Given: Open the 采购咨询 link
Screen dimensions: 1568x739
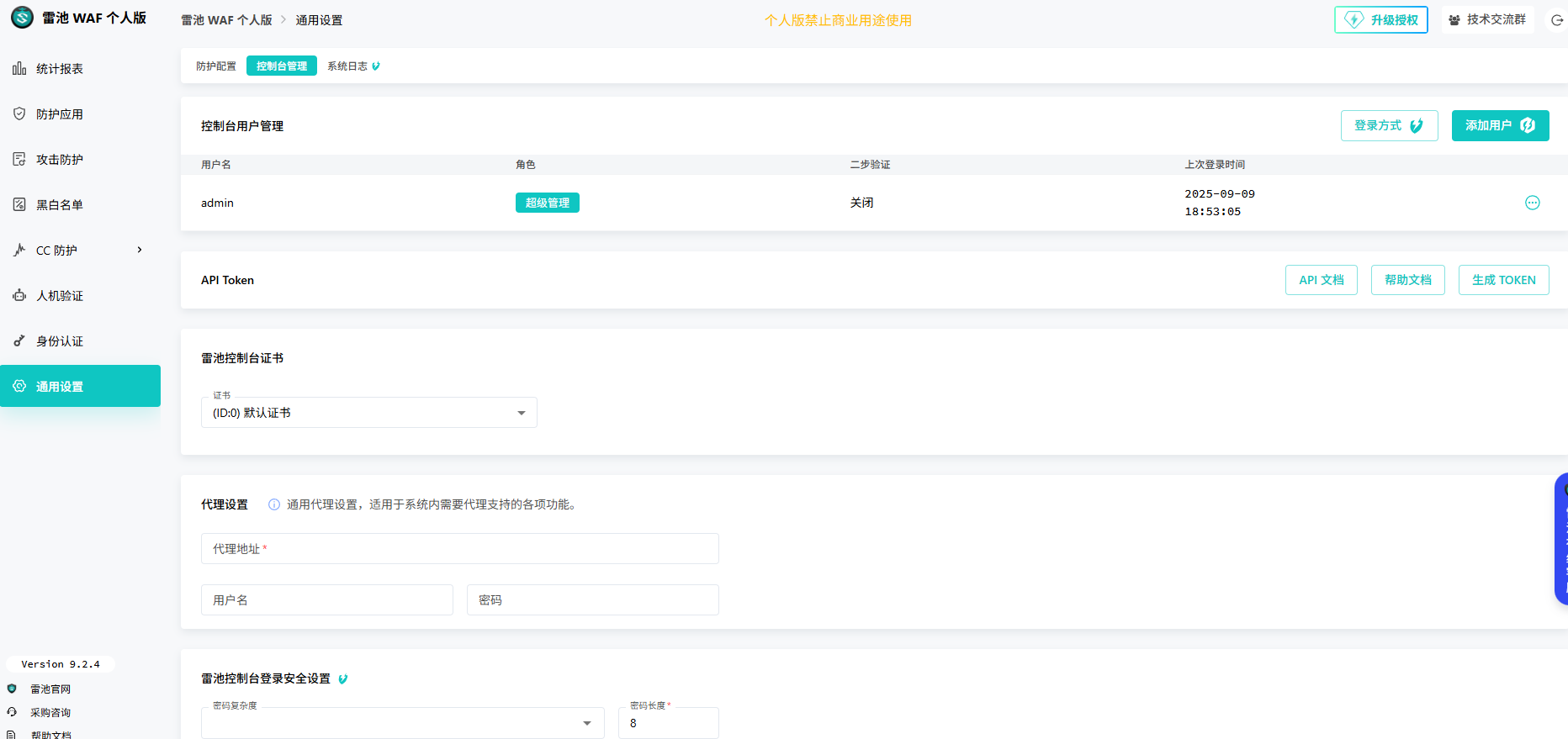Looking at the screenshot, I should (50, 712).
